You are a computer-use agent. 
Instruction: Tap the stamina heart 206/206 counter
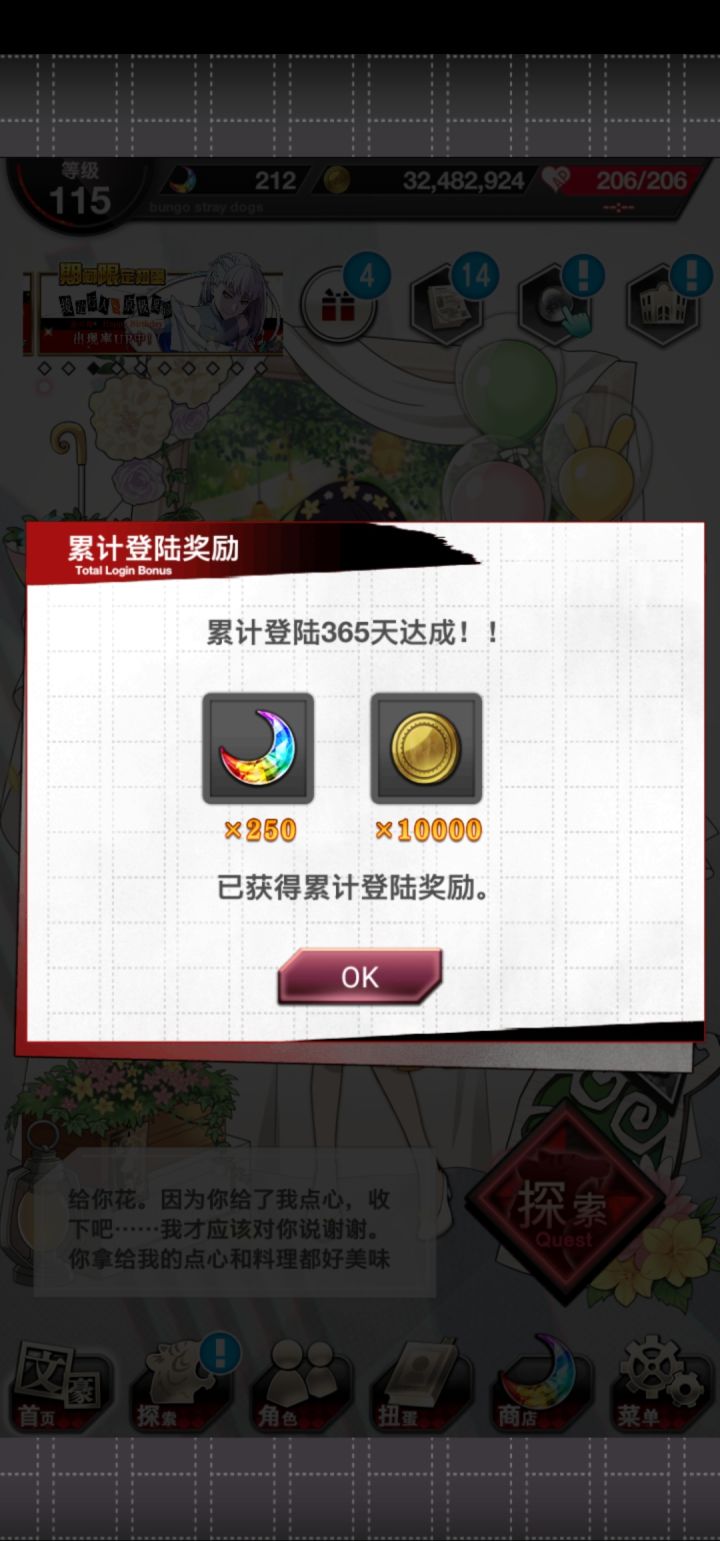tap(618, 181)
